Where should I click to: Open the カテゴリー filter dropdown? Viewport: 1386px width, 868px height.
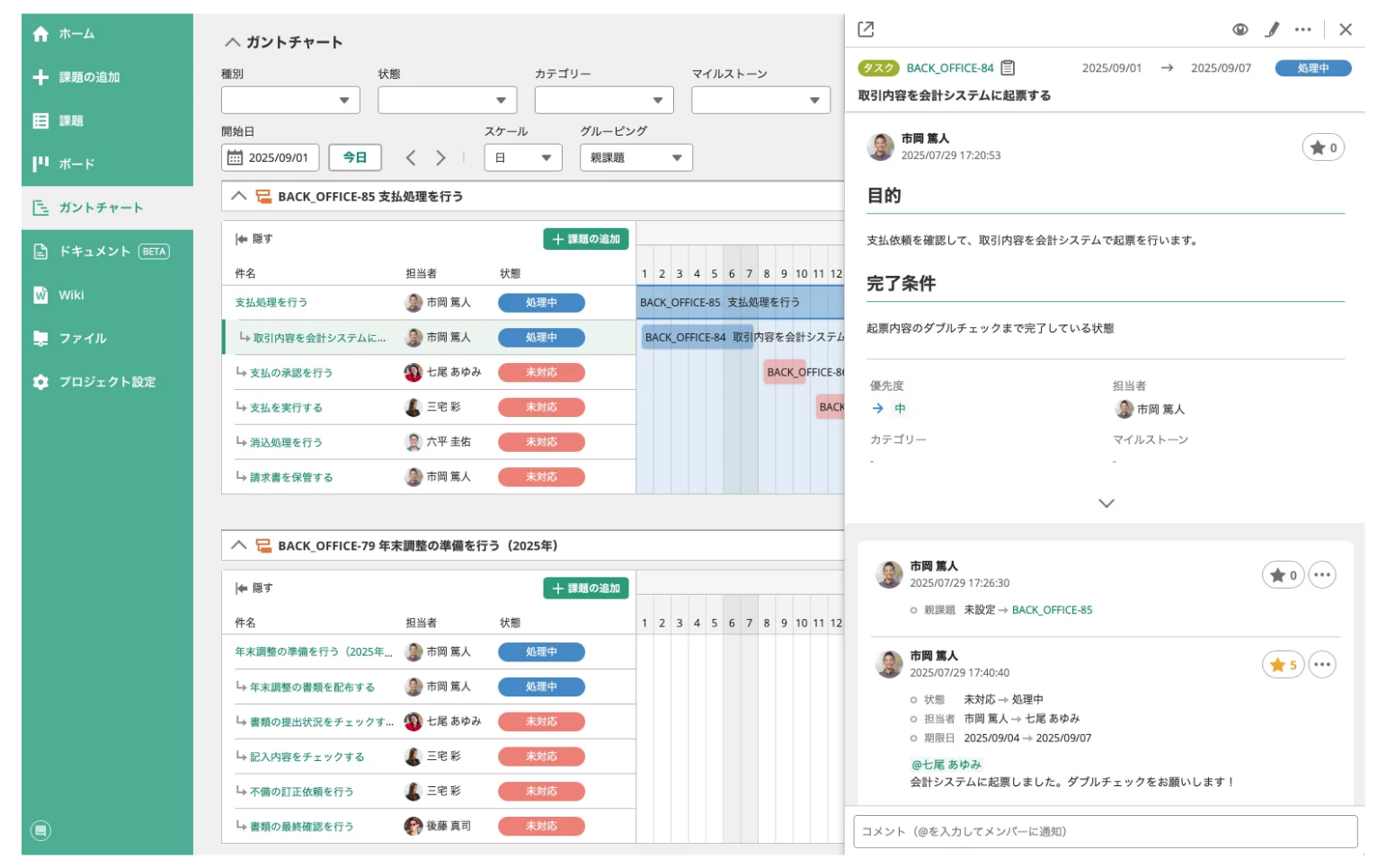604,100
